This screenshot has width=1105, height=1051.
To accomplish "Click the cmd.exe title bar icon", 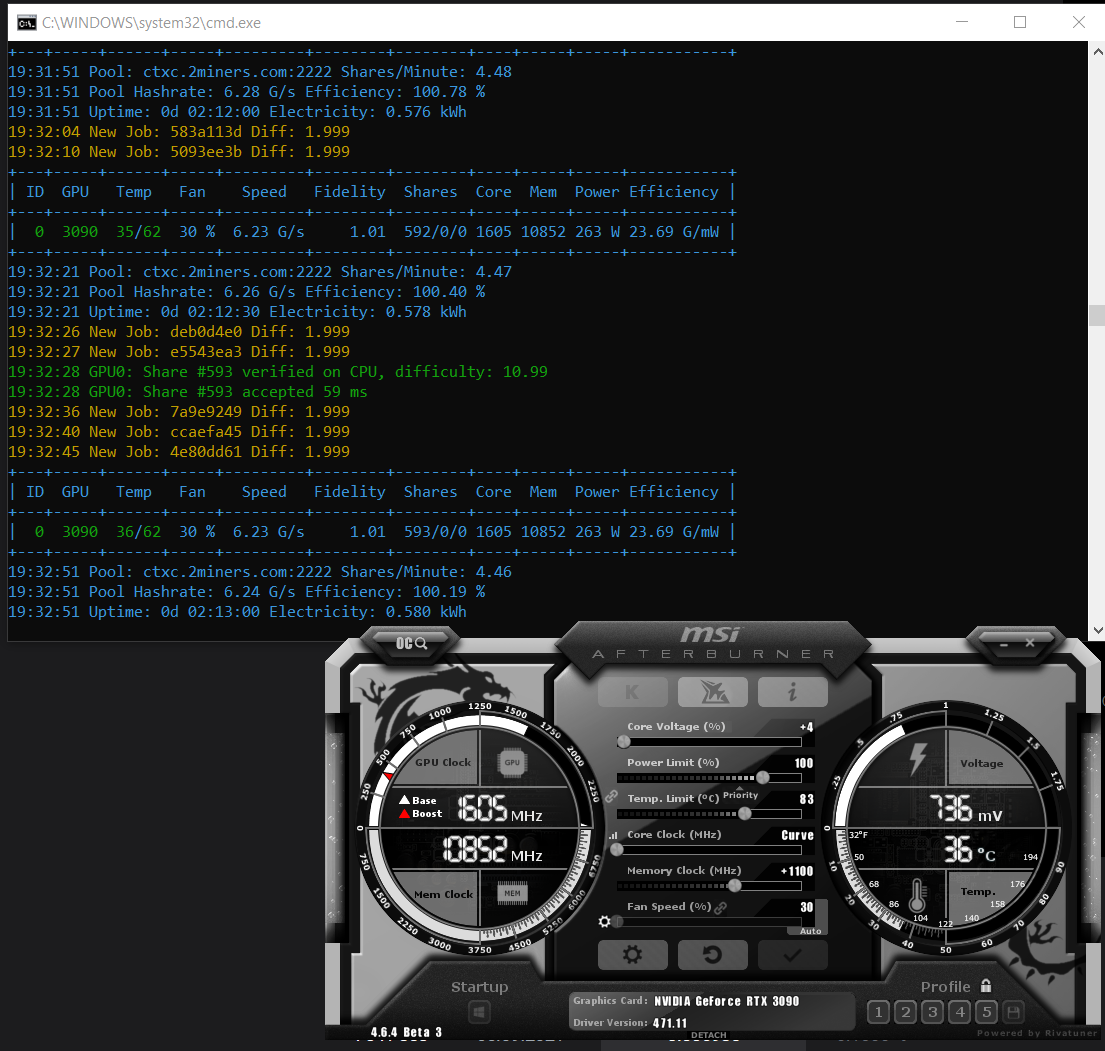I will 27,23.
